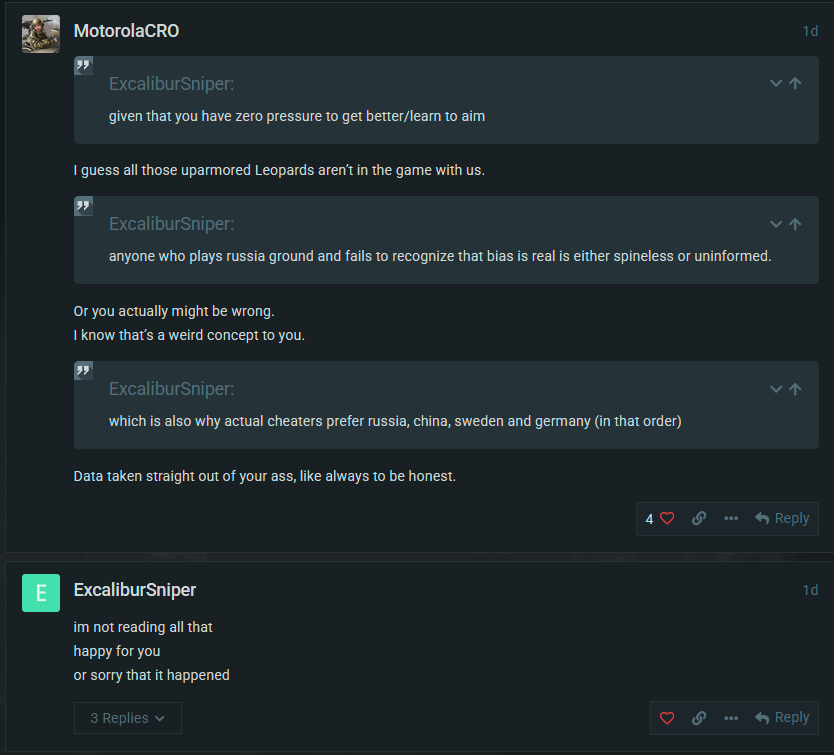The height and width of the screenshot is (755, 834).
Task: Click the 1d timestamp on MotorolaCRO's post
Action: coord(810,31)
